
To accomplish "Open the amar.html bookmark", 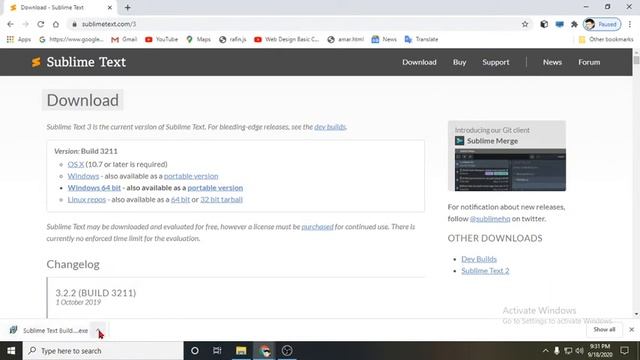I will click(x=346, y=39).
